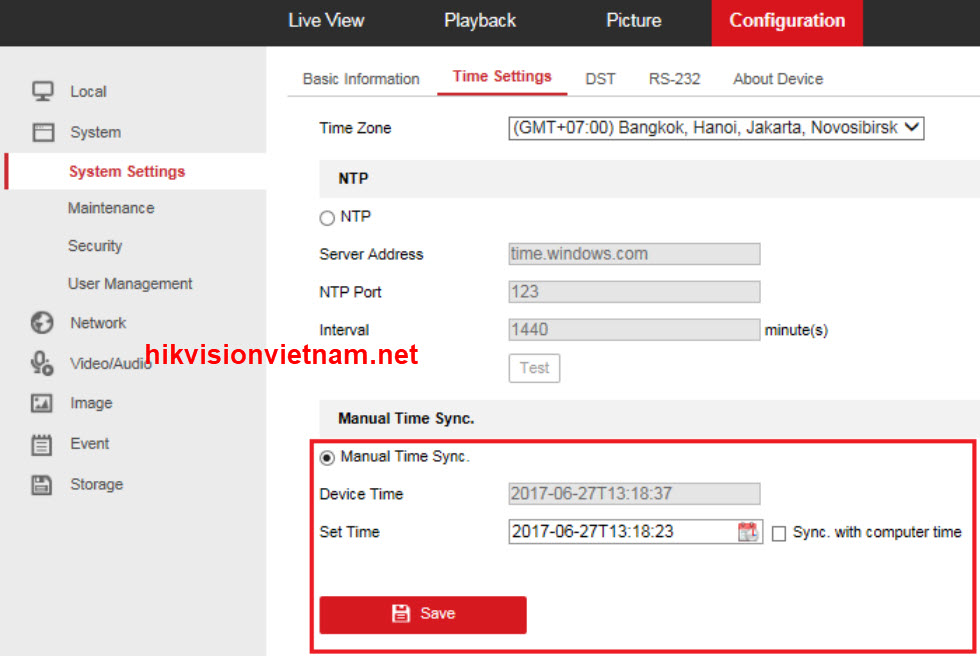This screenshot has height=656, width=980.
Task: Open Network settings via globe icon
Action: coord(42,322)
